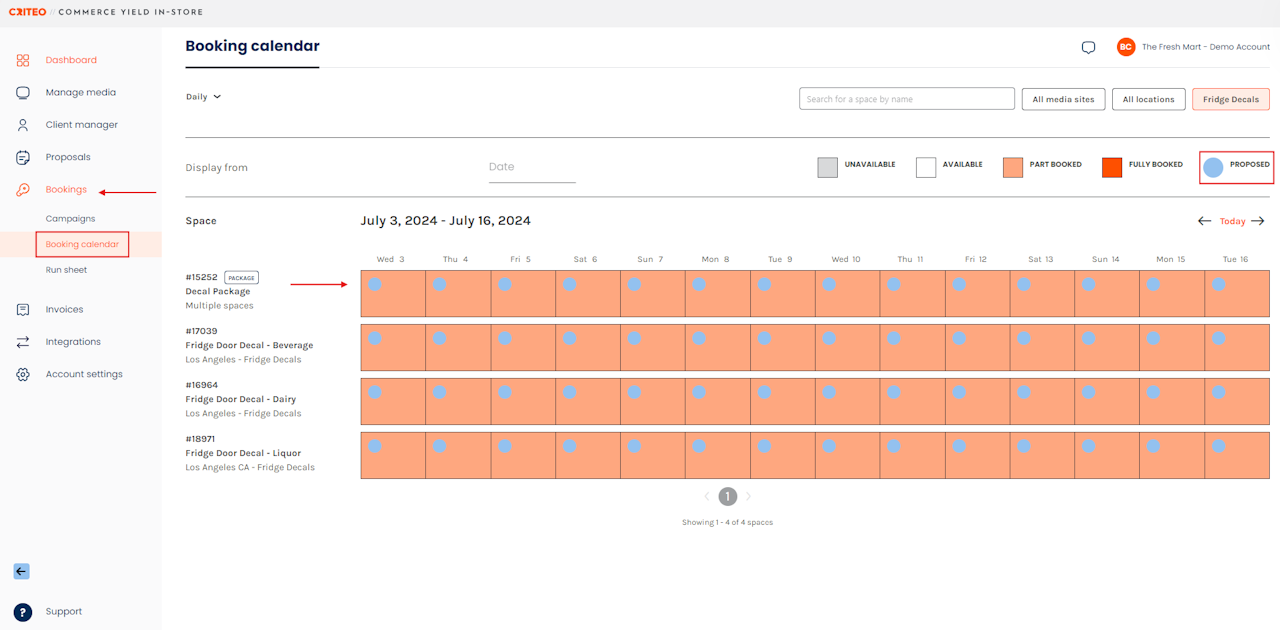The image size is (1280, 630).
Task: Open Campaigns under Bookings
Action: [x=70, y=219]
